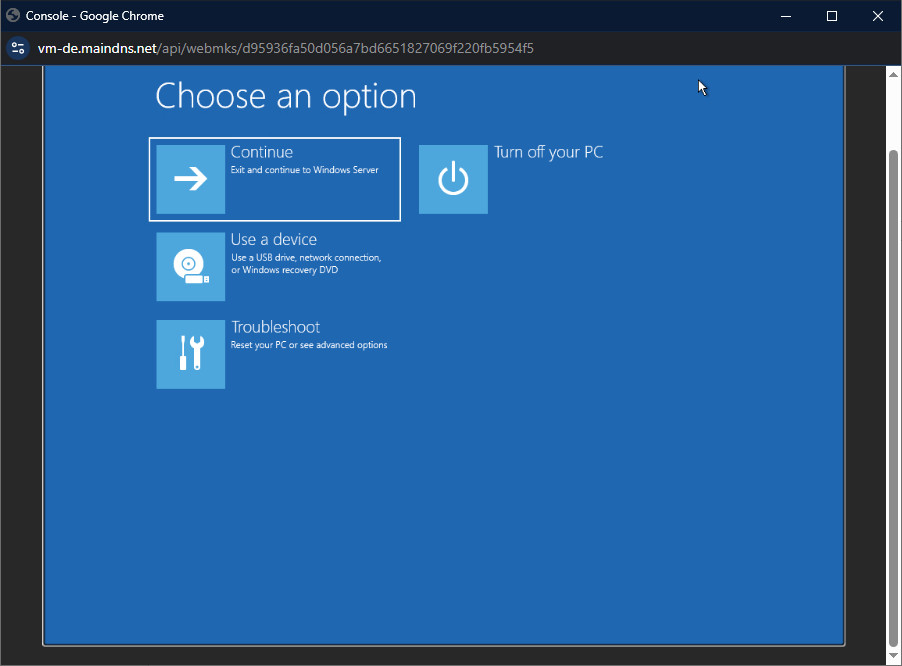The height and width of the screenshot is (666, 902).
Task: Click the "Troubleshoot" option title text
Action: coord(275,327)
